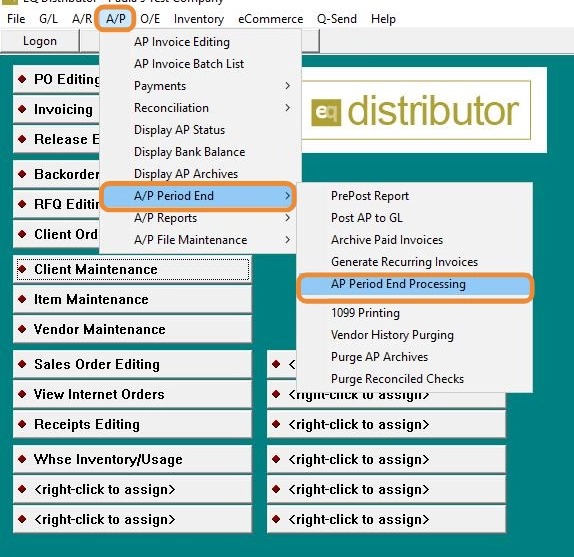Open Sales Order Editing
The width and height of the screenshot is (574, 557).
(133, 365)
